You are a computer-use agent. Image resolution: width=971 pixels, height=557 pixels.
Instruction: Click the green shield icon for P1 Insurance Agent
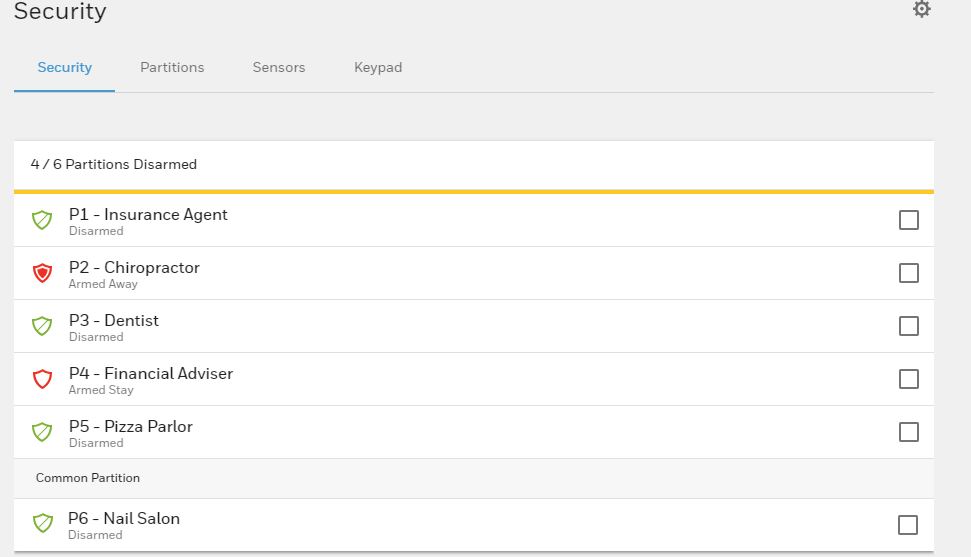click(x=42, y=220)
